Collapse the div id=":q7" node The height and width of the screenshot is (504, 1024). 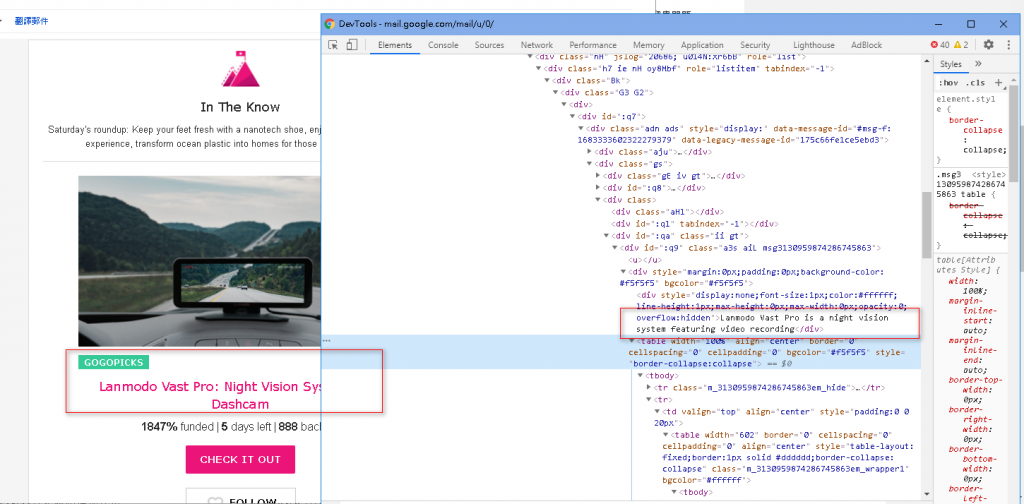coord(572,117)
